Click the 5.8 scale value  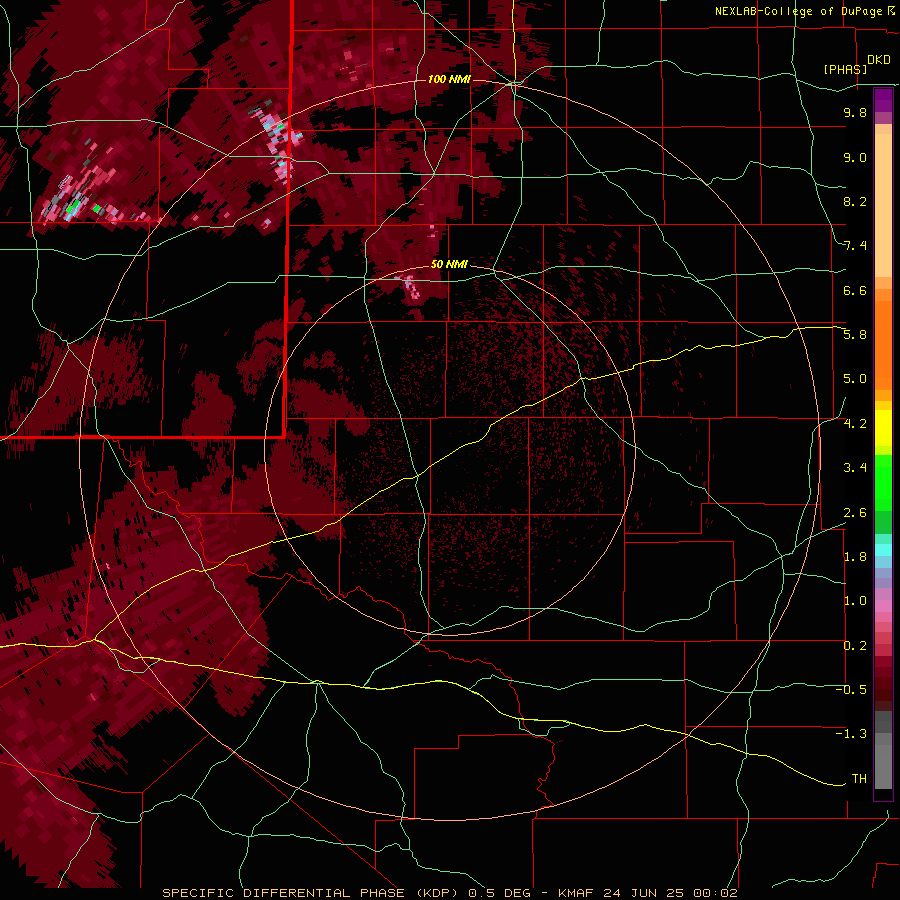pos(855,335)
